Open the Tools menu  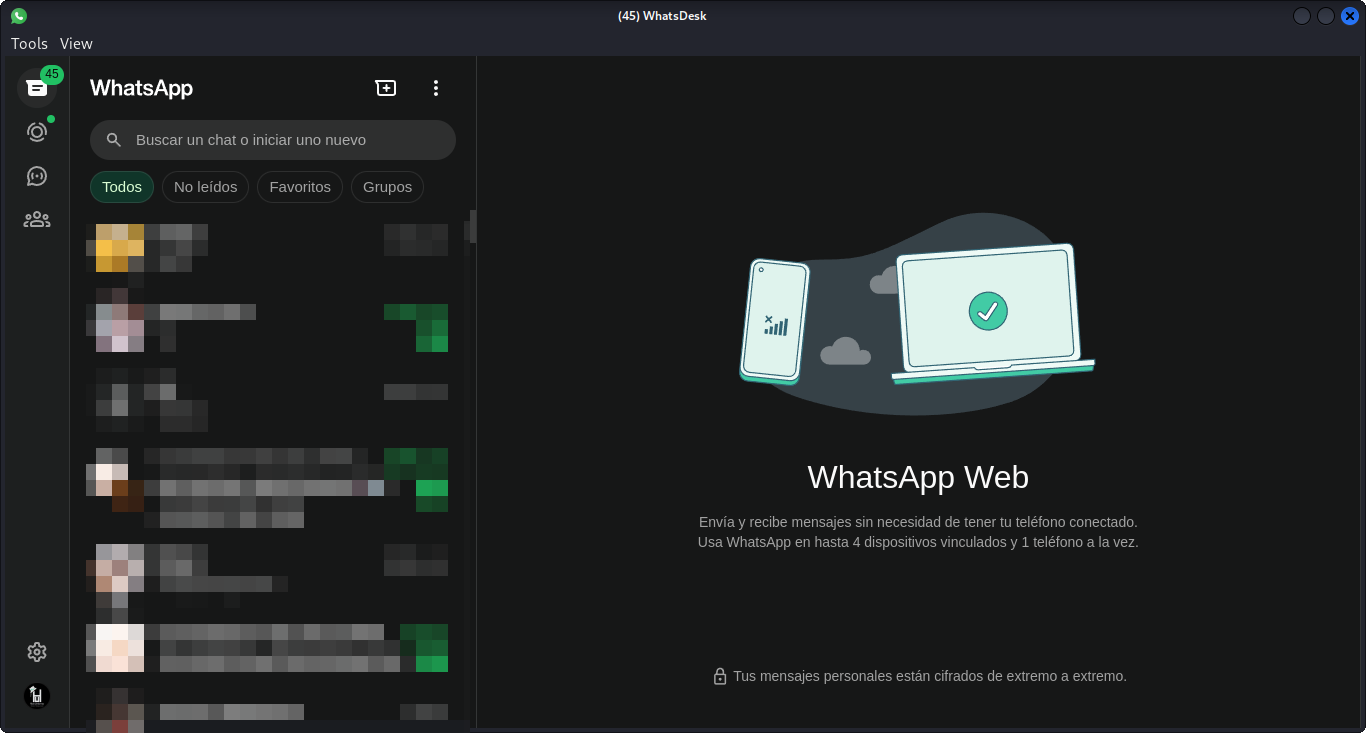29,44
